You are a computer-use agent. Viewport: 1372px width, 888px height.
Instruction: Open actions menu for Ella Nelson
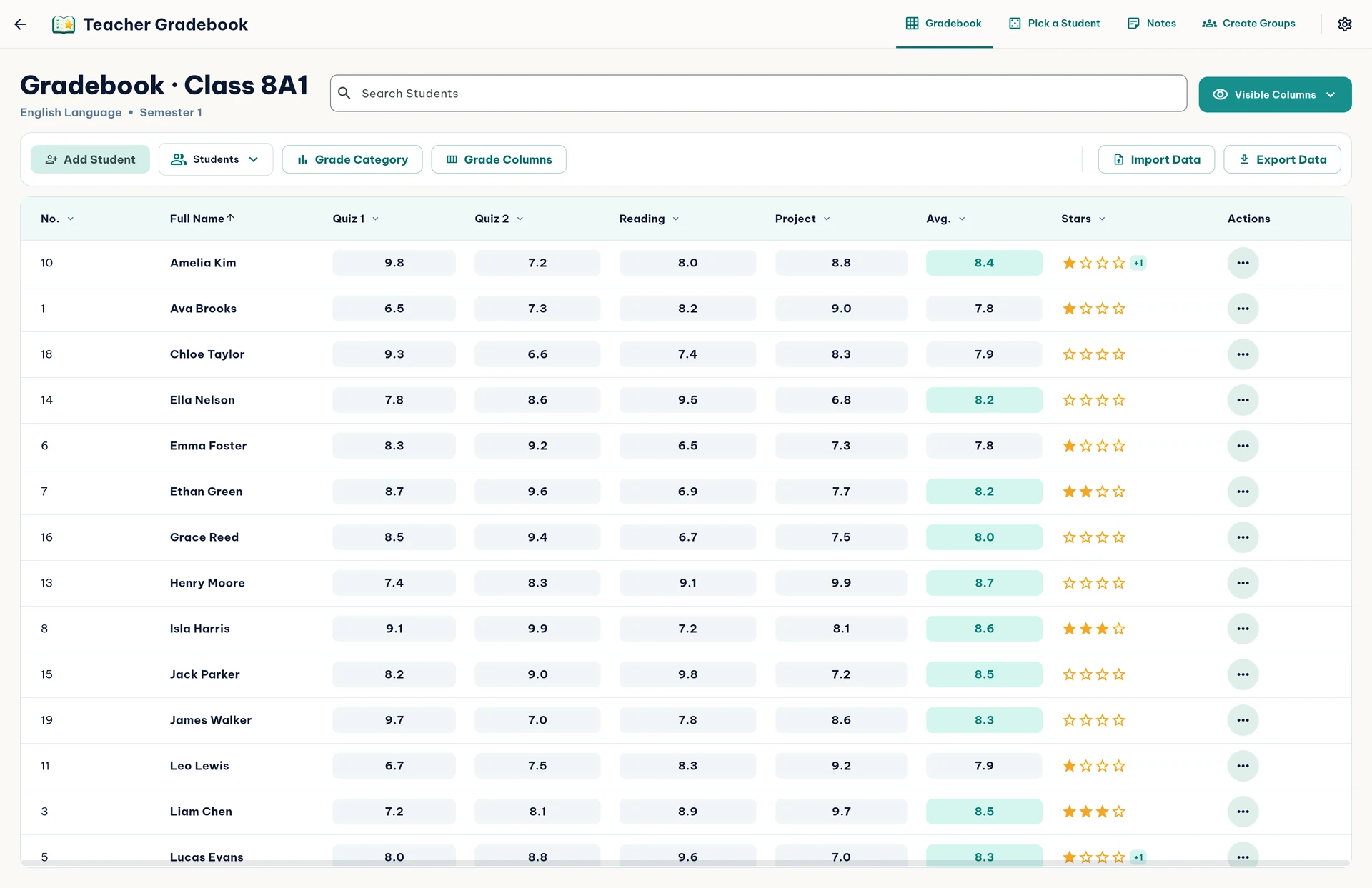point(1243,400)
